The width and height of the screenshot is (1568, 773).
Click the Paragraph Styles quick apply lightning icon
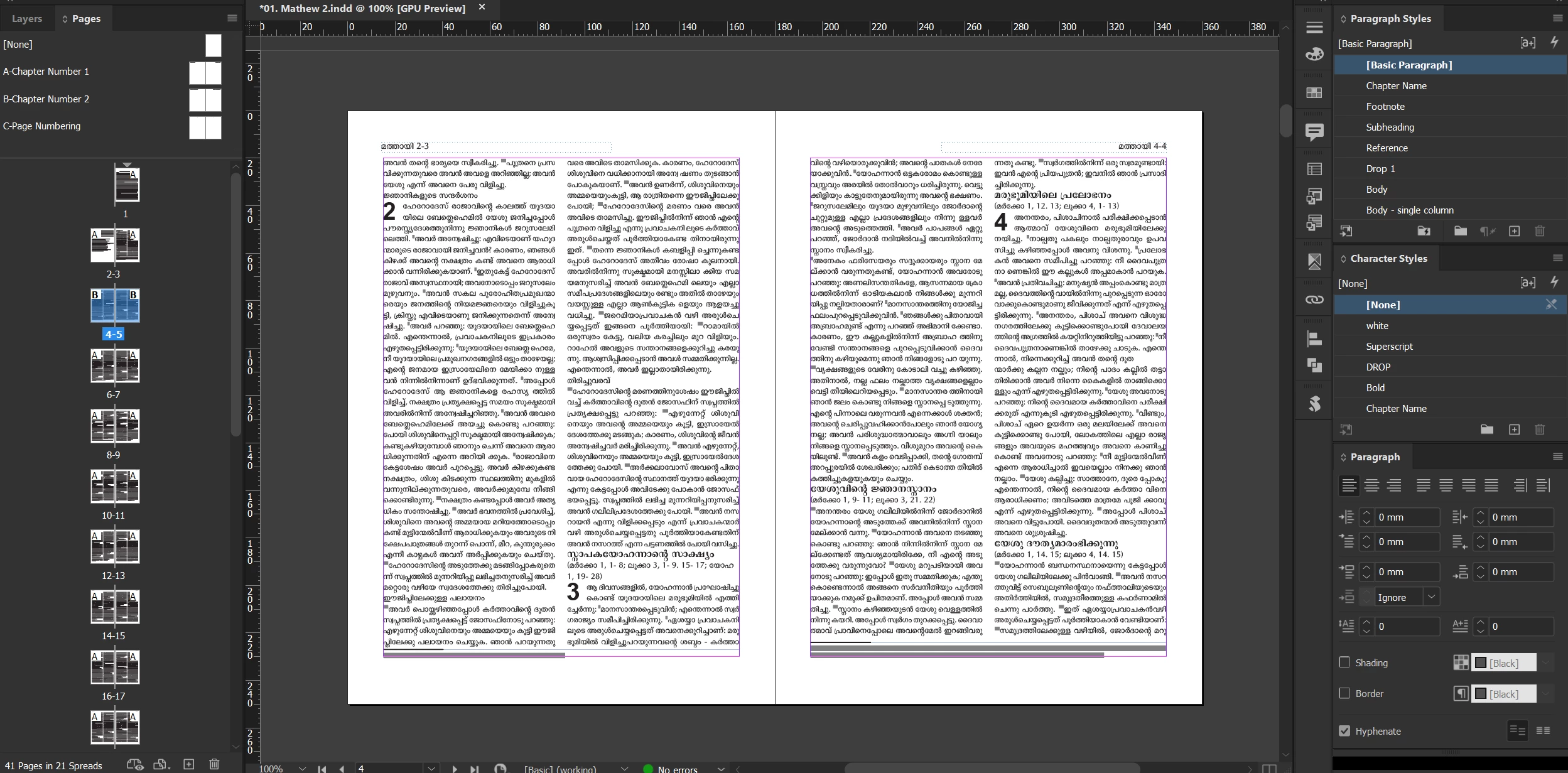[x=1554, y=43]
